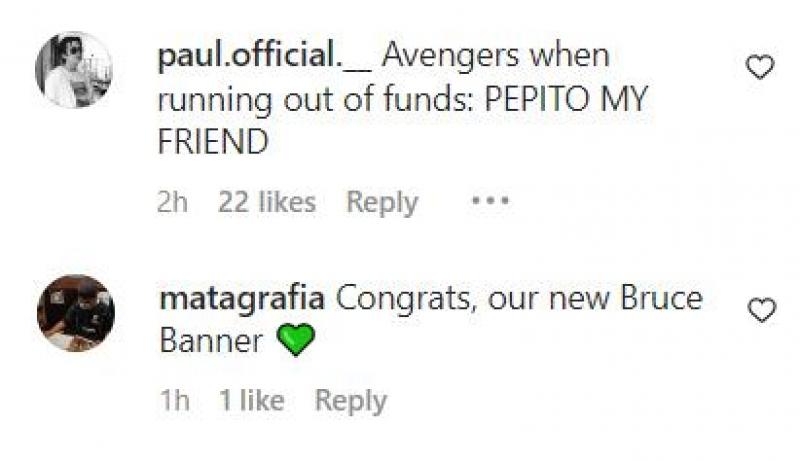The height and width of the screenshot is (461, 800).
Task: Open more options on paul.official.__ comment
Action: 490,201
